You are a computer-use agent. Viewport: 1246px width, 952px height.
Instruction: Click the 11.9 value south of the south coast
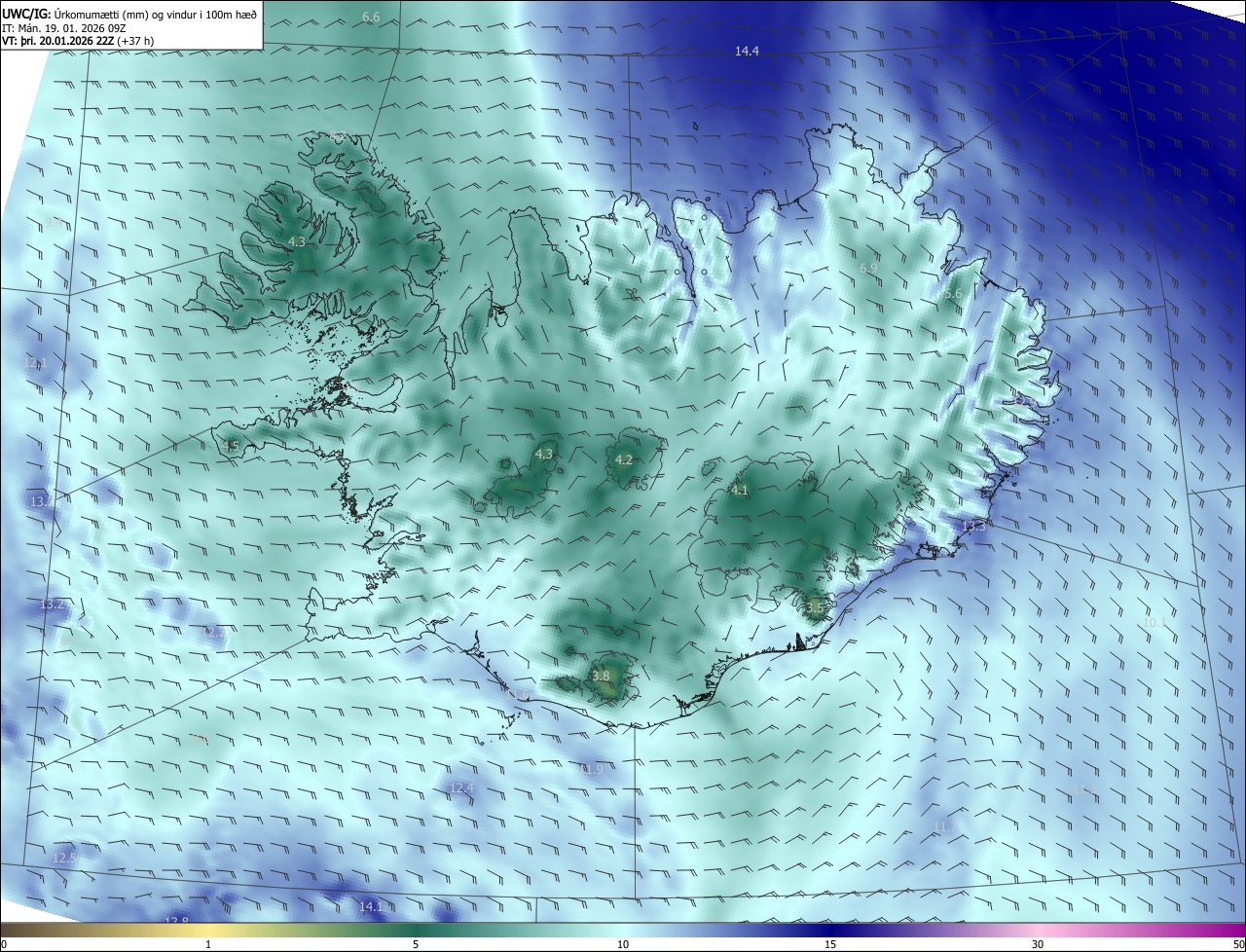click(x=592, y=770)
